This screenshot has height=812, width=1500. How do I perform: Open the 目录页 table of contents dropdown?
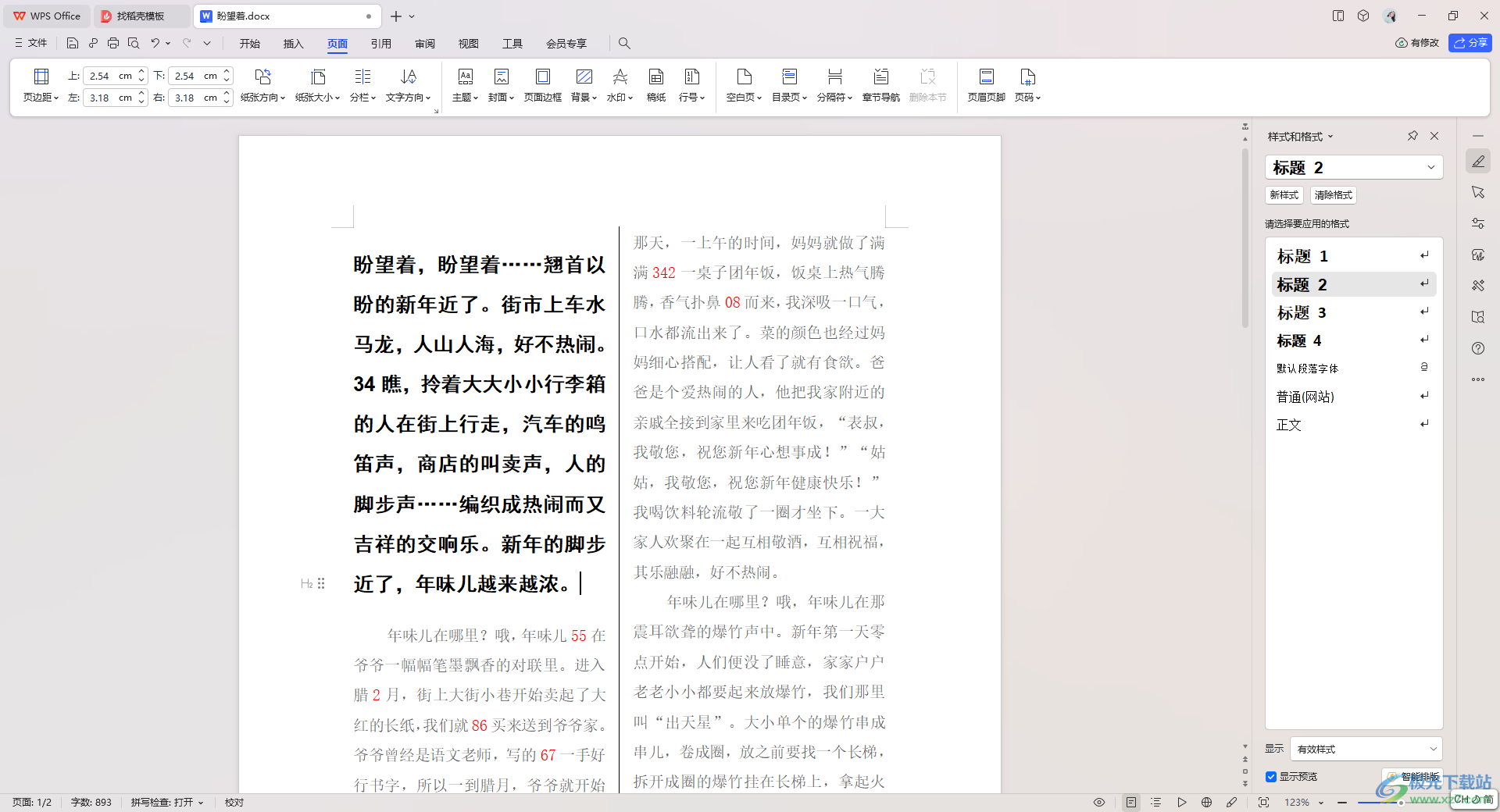click(x=789, y=85)
